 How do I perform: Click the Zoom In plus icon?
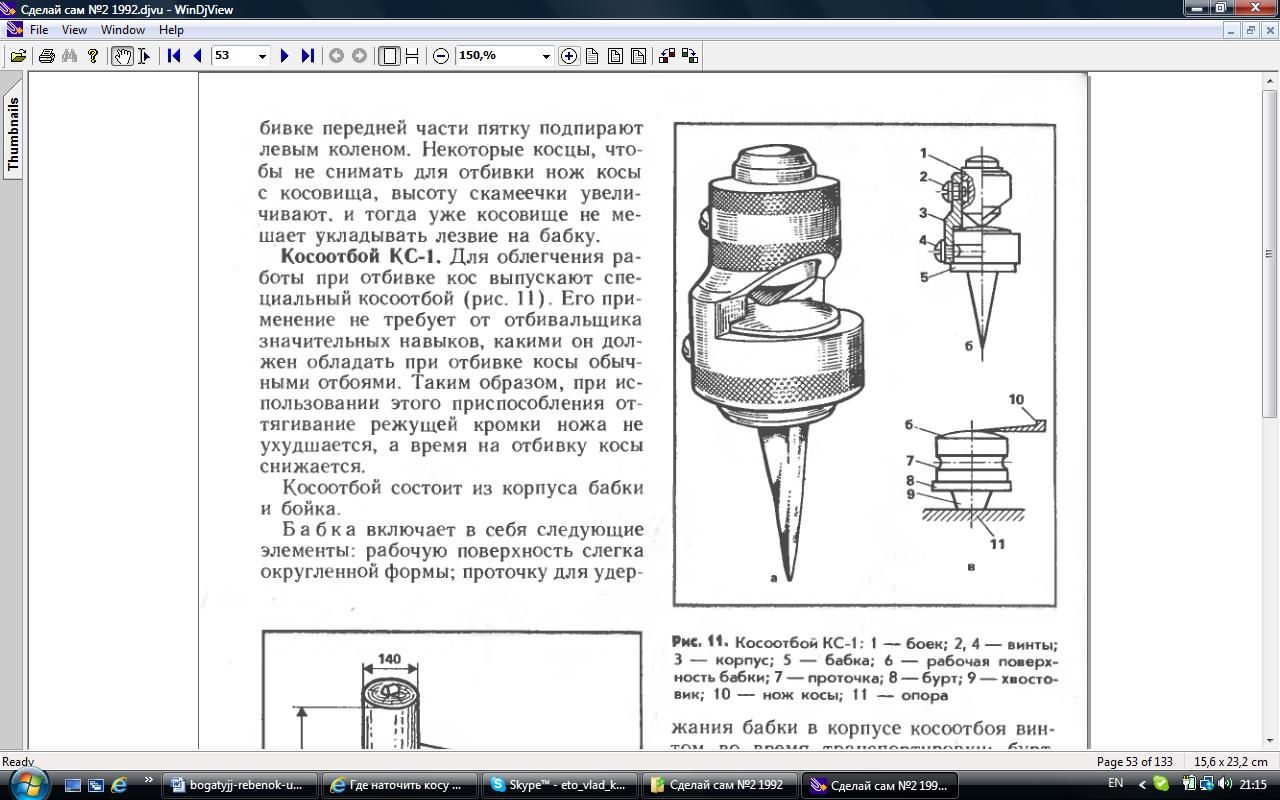[568, 56]
